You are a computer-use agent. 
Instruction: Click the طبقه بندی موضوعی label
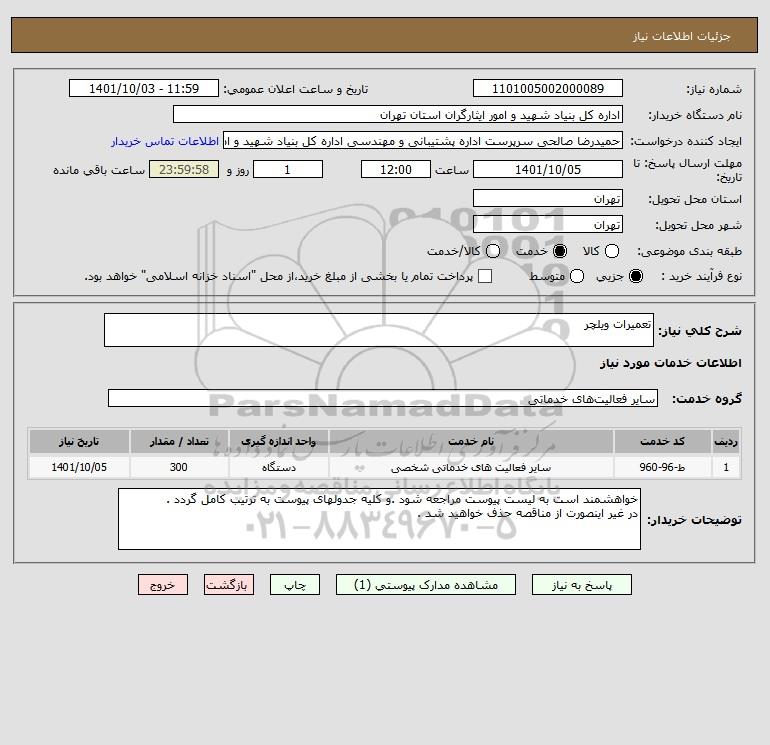[689, 251]
